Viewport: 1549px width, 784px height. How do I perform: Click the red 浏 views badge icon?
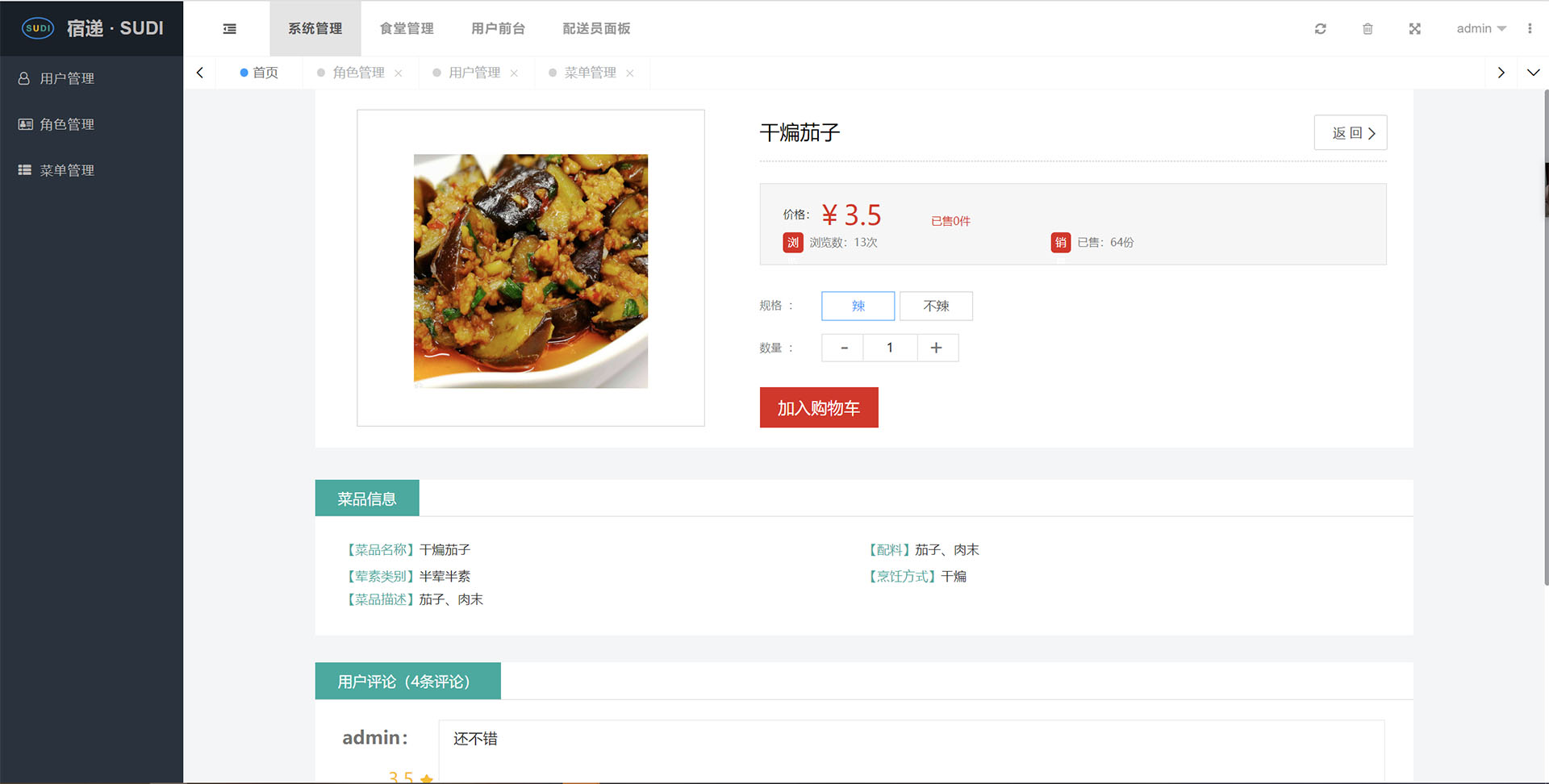793,242
